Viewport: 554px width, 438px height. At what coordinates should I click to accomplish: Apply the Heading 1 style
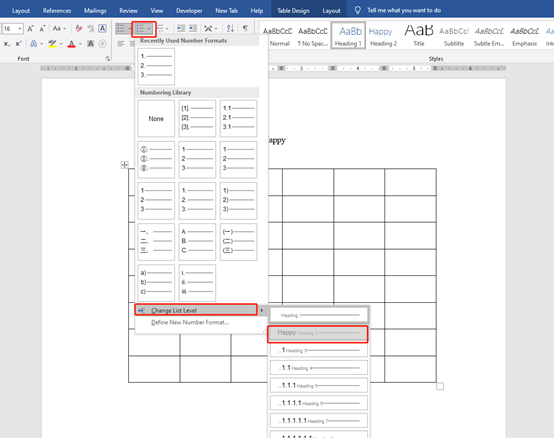coord(348,35)
